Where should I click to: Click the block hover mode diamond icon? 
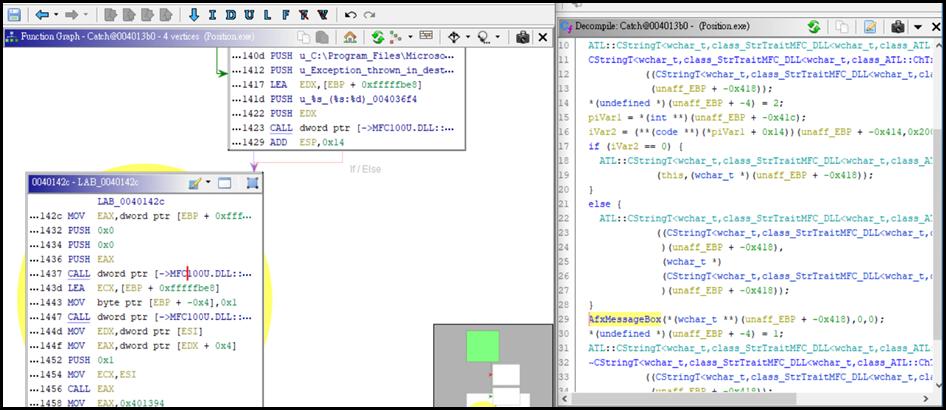454,37
